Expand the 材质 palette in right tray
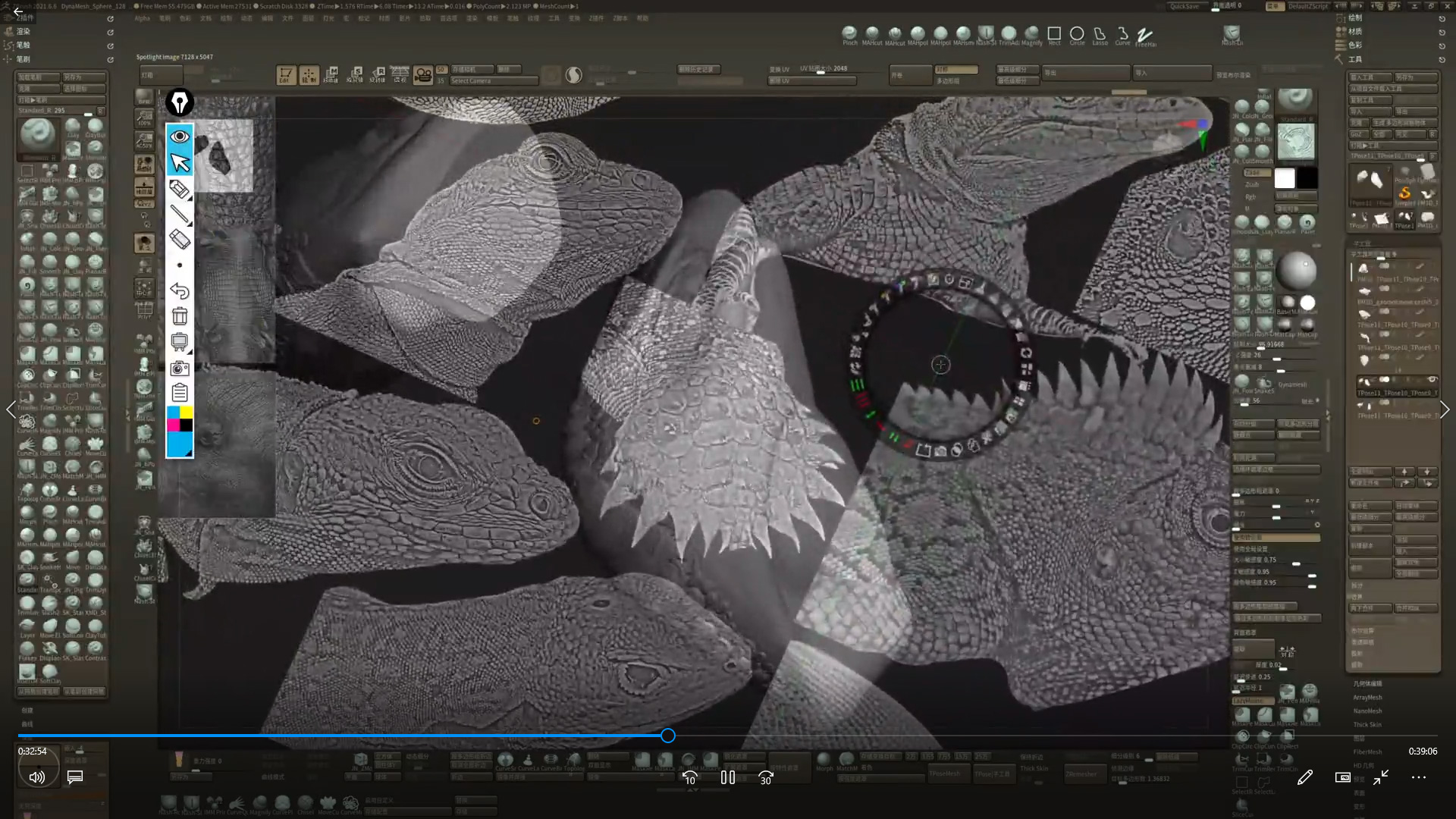This screenshot has height=819, width=1456. point(1355,31)
